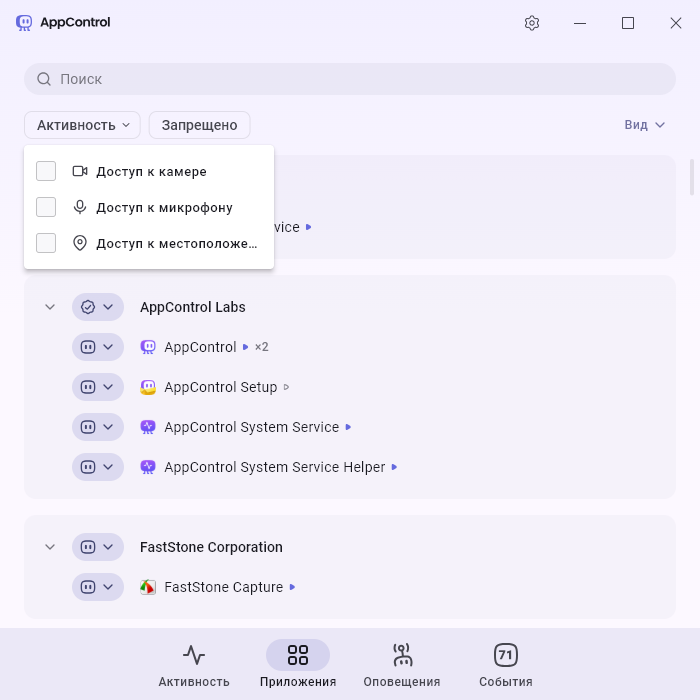Open rule dropdown for AppControl app

click(x=98, y=347)
